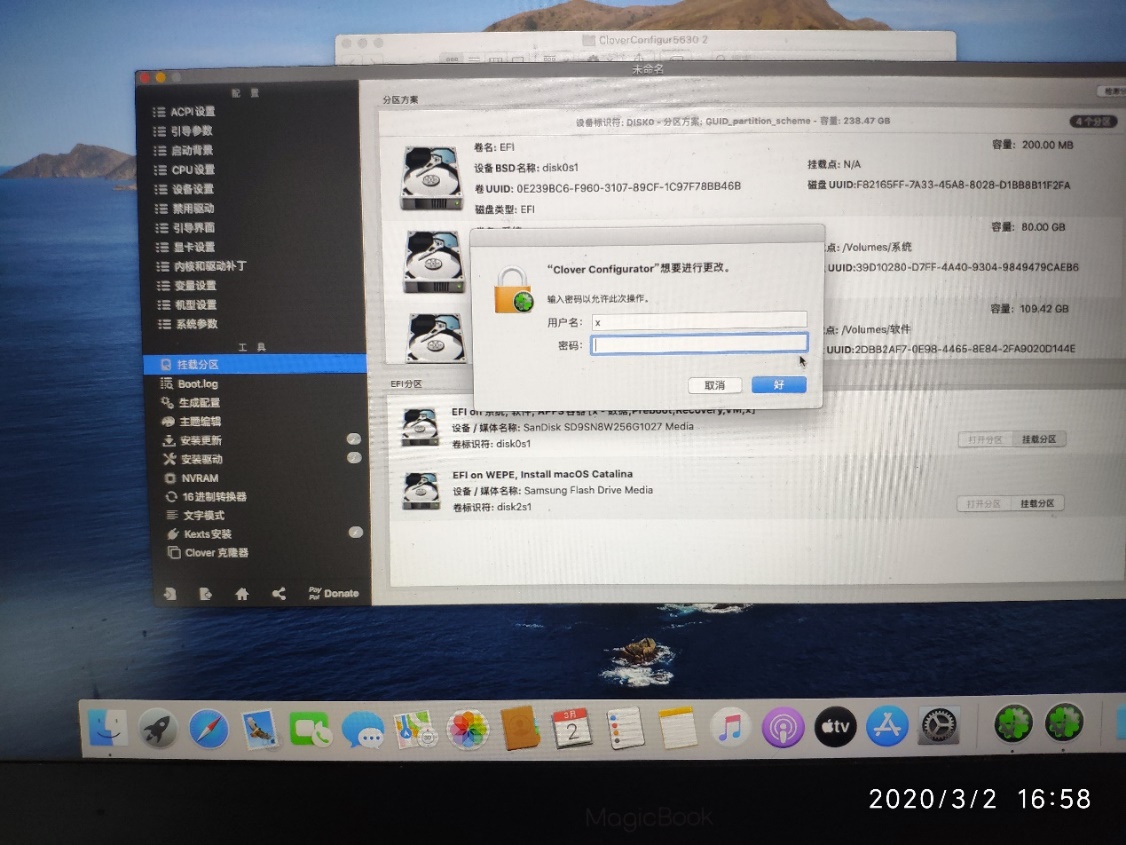Image resolution: width=1126 pixels, height=845 pixels.
Task: Open the Boot.log tool
Action: point(190,384)
